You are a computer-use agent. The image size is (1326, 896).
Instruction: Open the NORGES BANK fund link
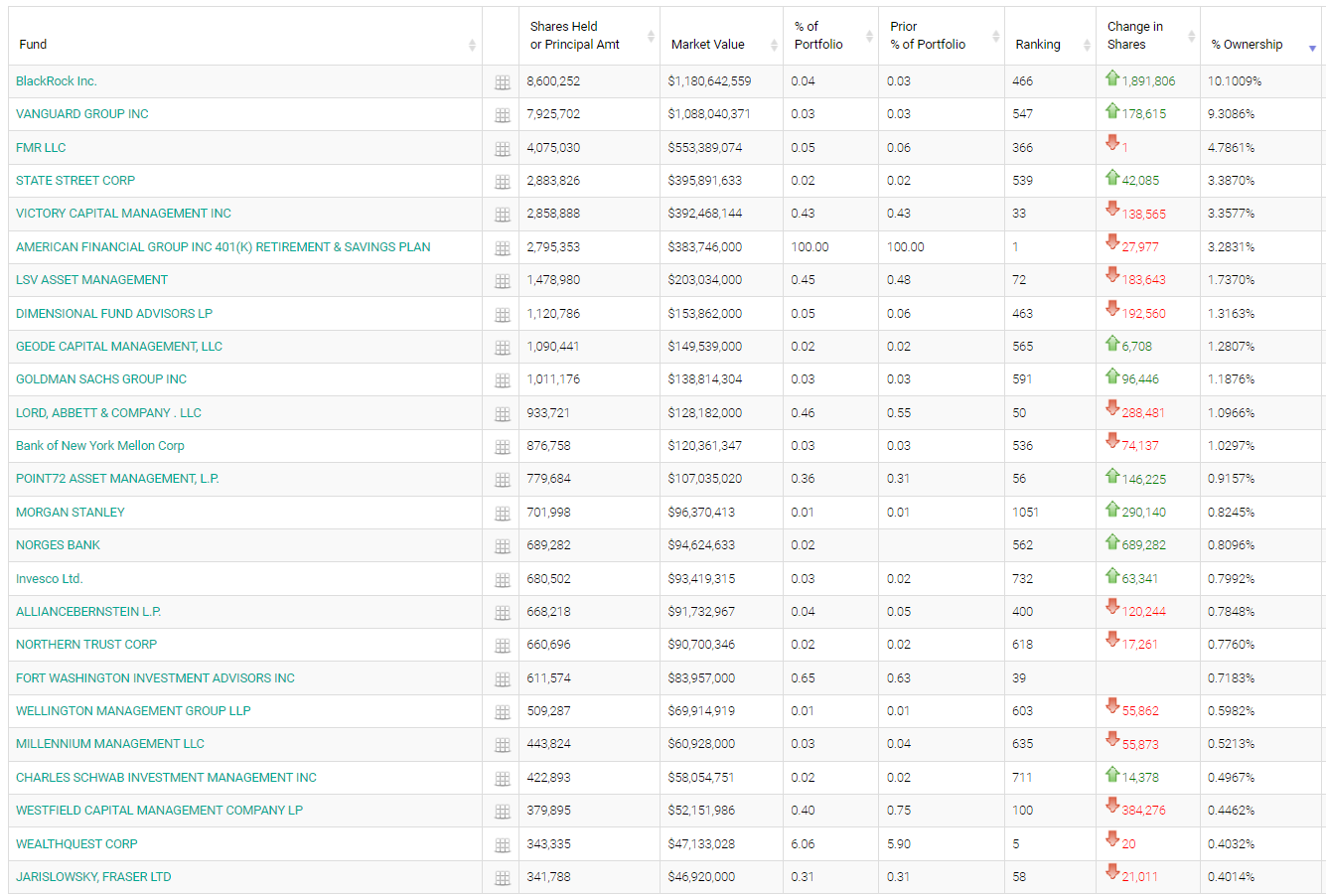58,545
